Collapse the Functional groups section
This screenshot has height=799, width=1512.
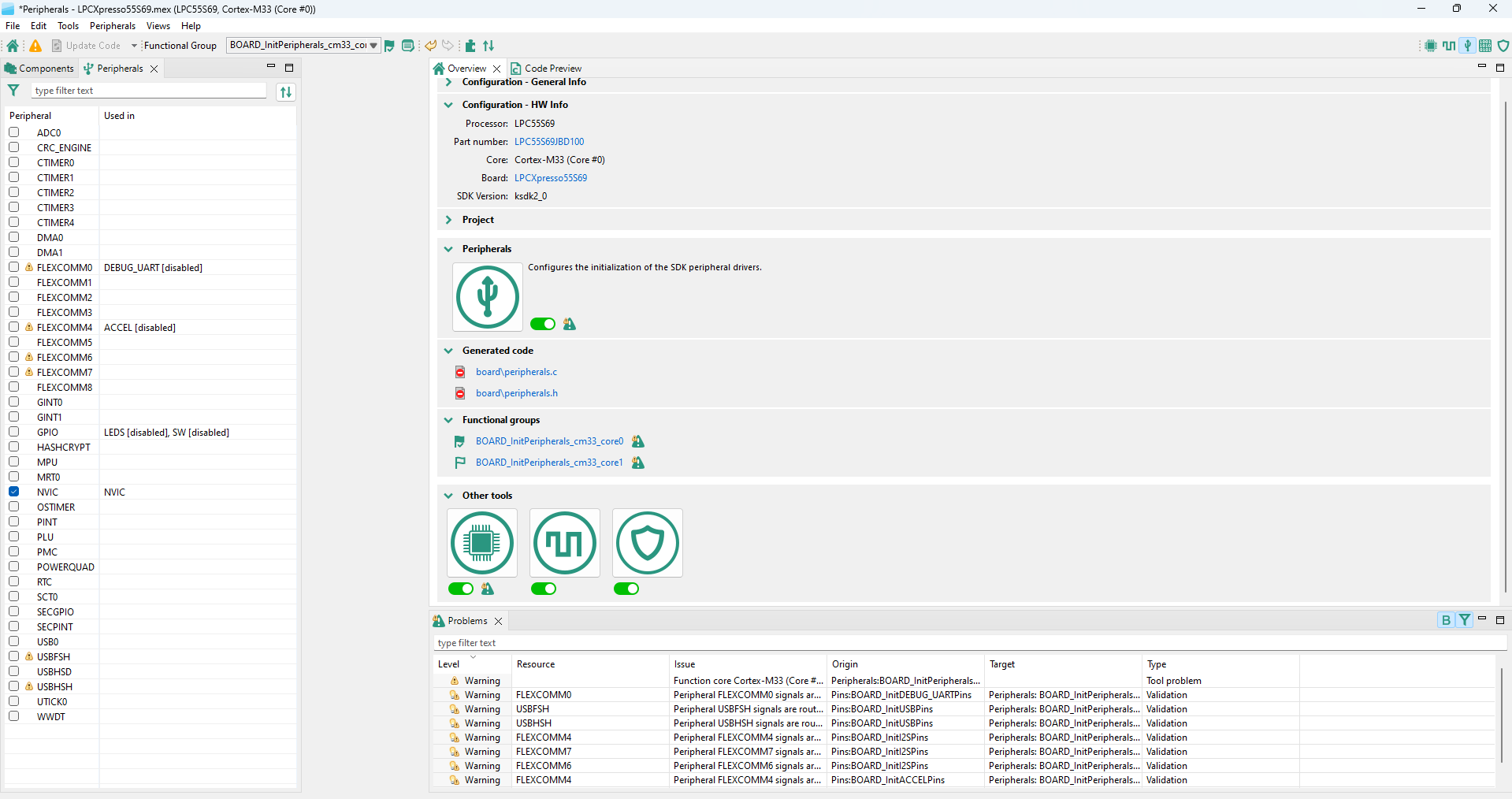pyautogui.click(x=448, y=420)
